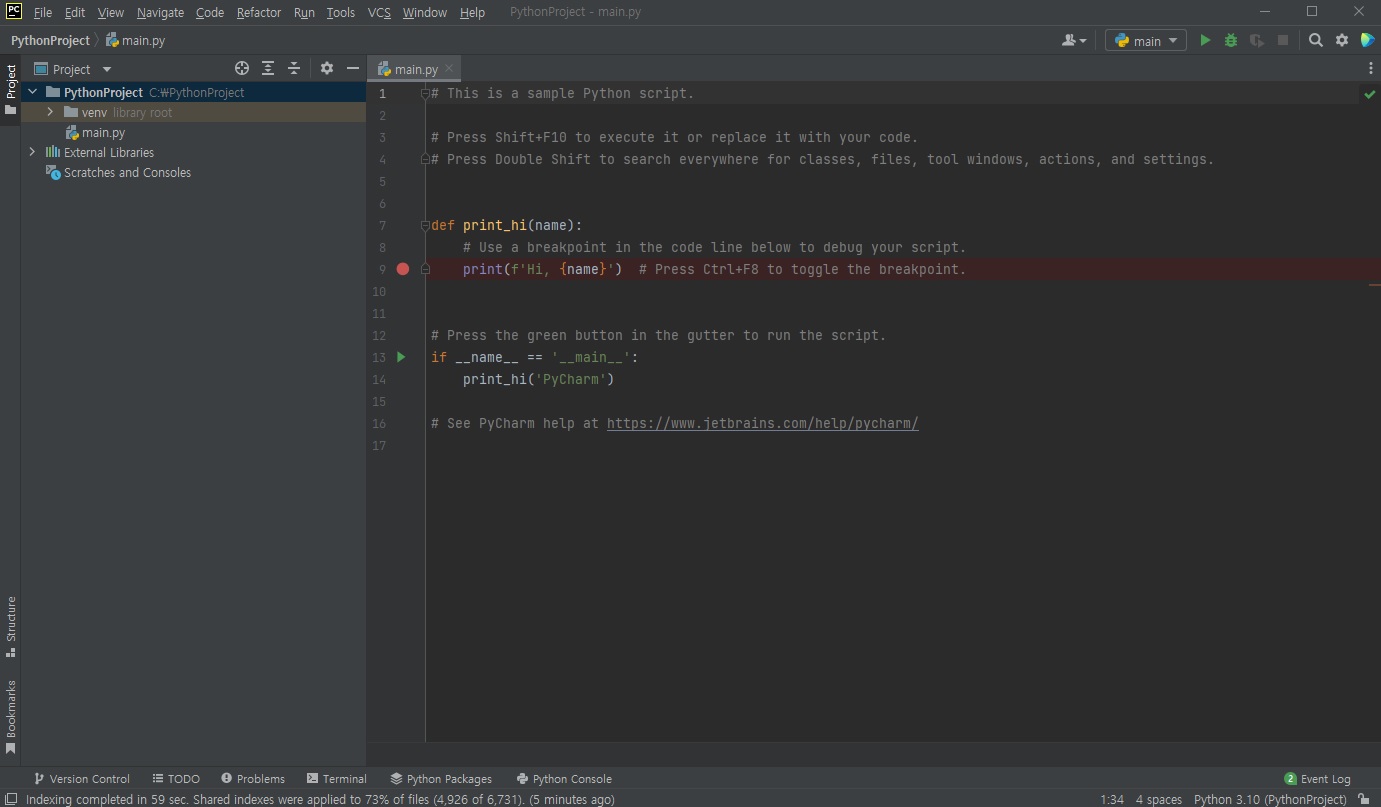Open Python Packages tool window

point(441,779)
